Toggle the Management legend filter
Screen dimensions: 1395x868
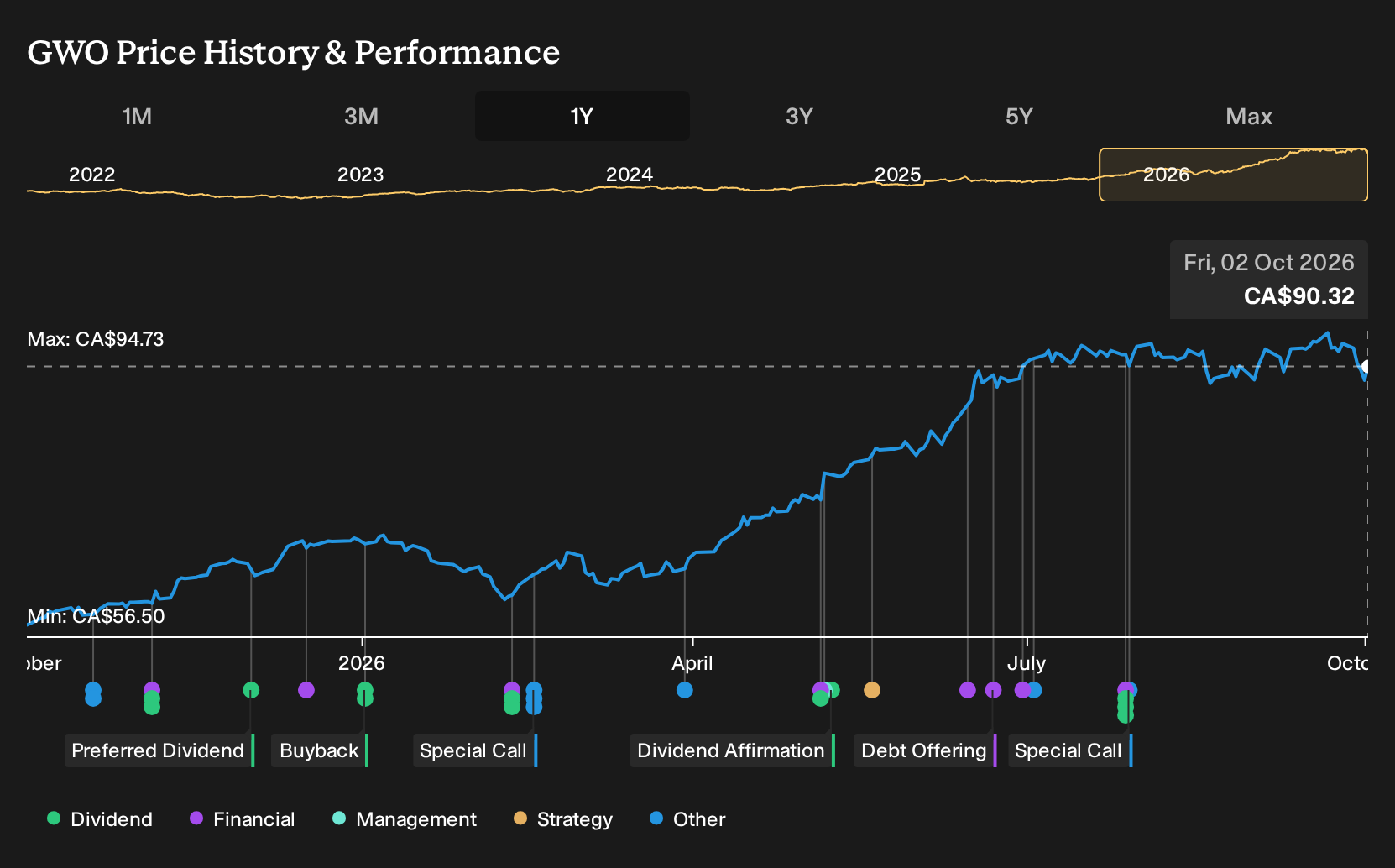tap(405, 819)
